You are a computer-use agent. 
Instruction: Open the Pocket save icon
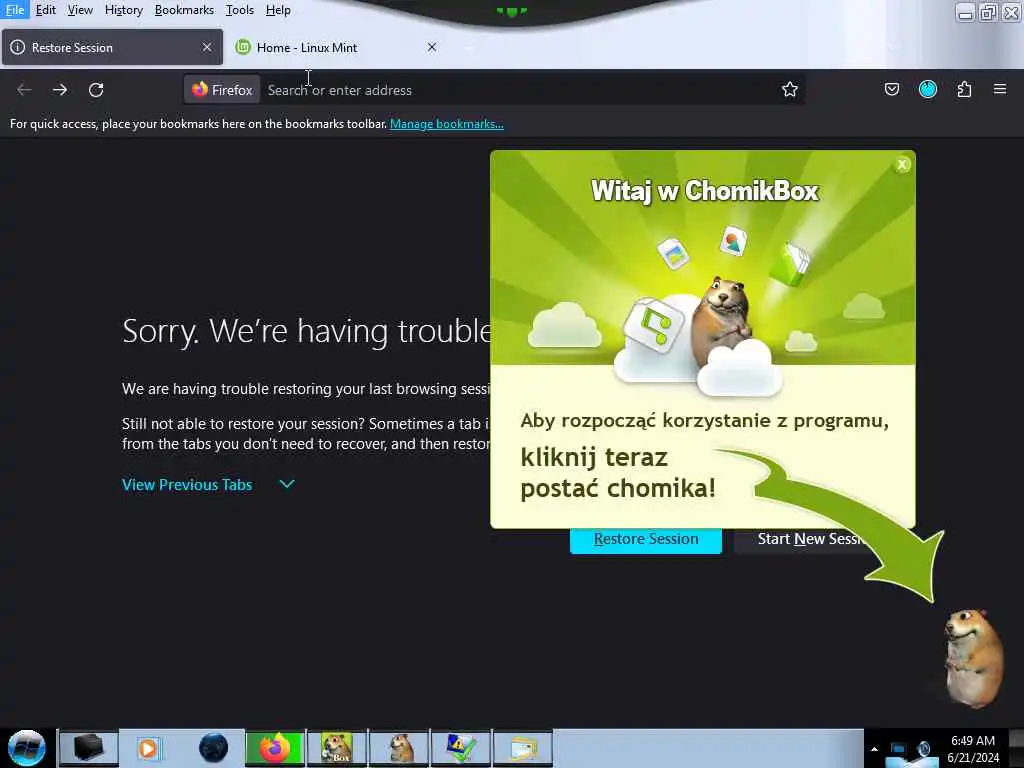891,89
